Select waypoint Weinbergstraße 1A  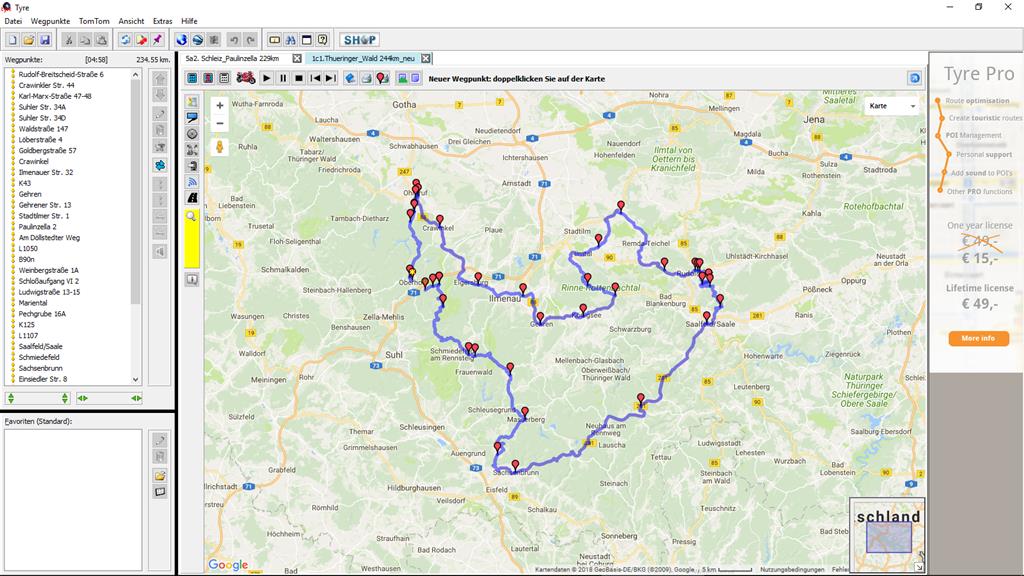tap(48, 270)
